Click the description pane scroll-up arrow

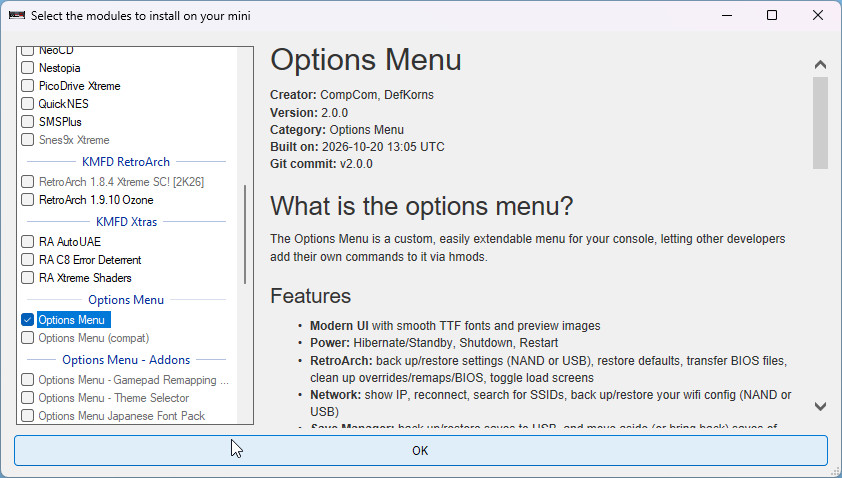pyautogui.click(x=820, y=64)
